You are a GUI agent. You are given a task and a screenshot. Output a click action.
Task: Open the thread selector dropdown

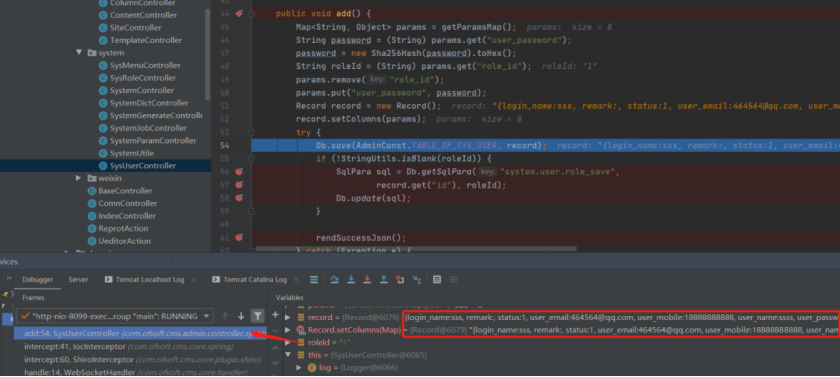tap(115, 316)
